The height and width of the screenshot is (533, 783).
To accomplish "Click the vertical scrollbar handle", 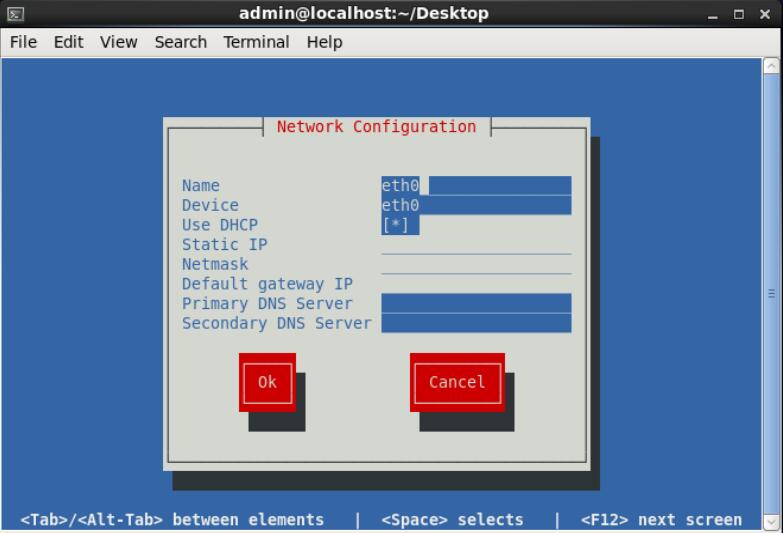I will 772,294.
